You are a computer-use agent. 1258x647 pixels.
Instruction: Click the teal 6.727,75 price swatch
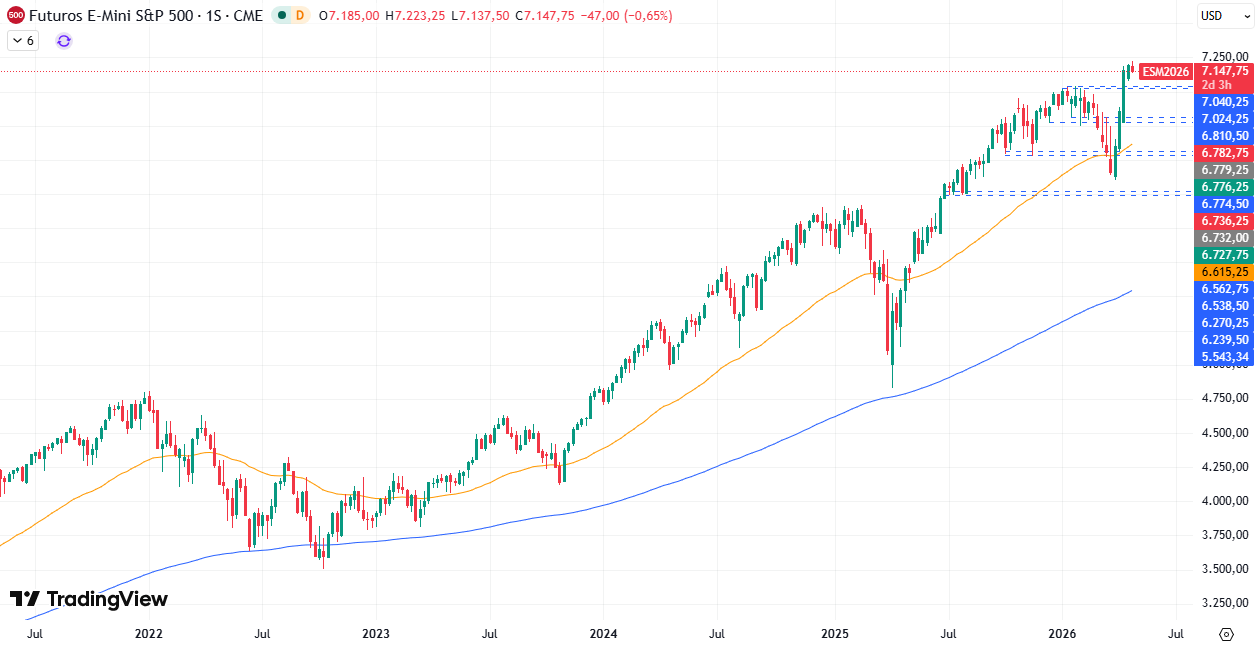(1224, 254)
